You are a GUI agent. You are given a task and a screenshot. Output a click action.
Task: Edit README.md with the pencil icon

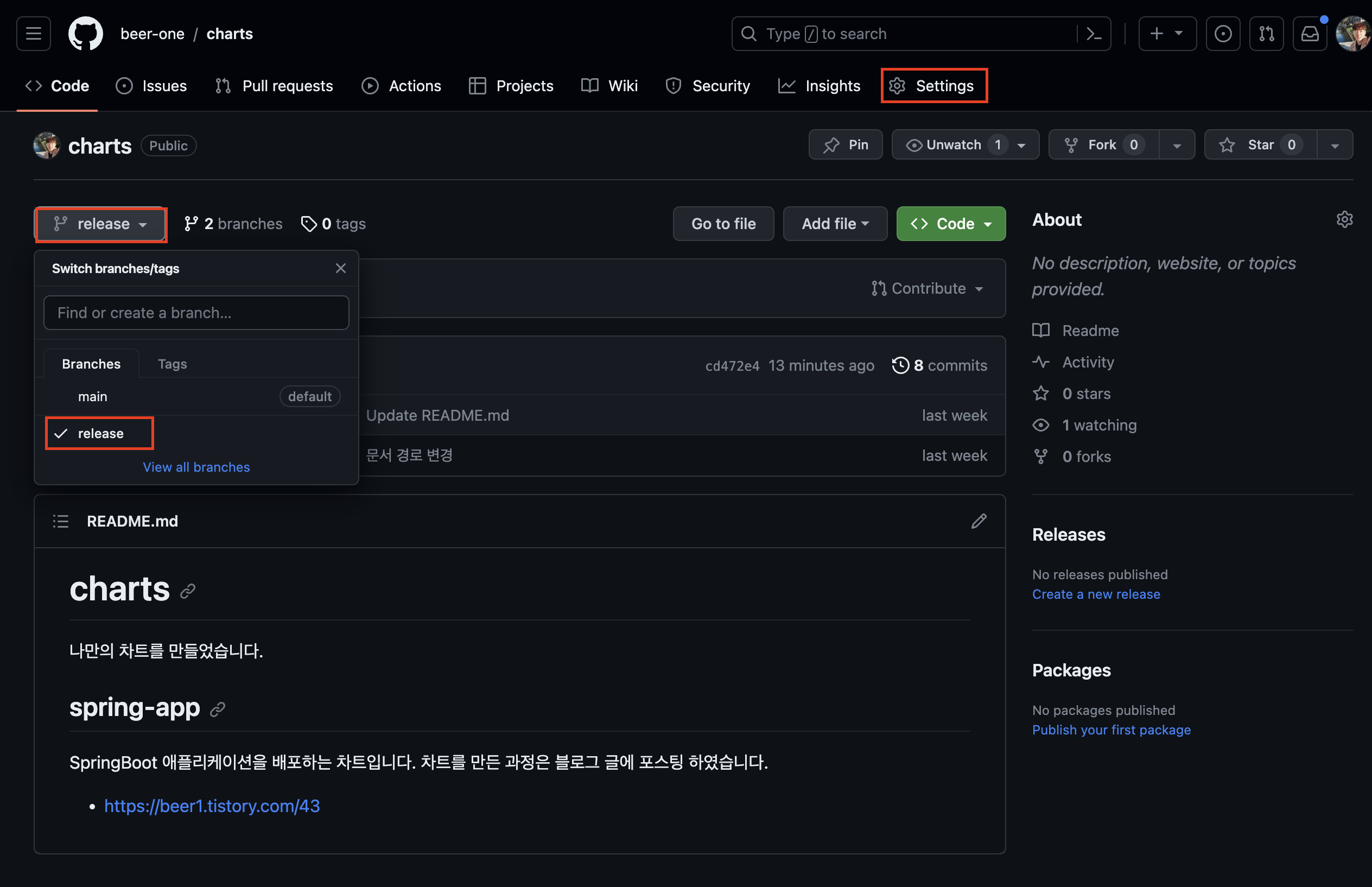click(979, 521)
